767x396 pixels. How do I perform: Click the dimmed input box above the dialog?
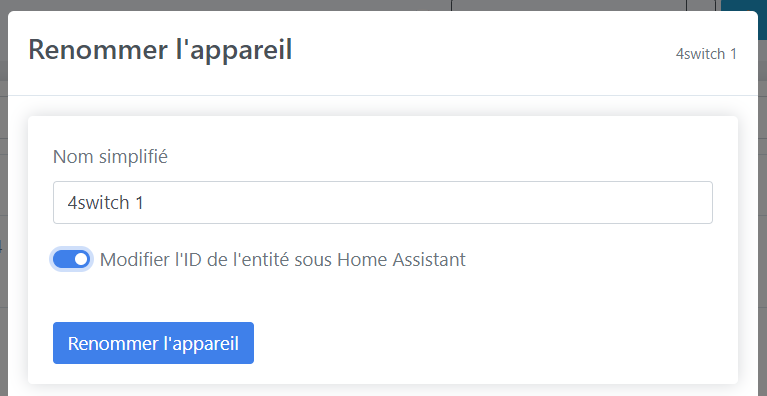(x=568, y=5)
